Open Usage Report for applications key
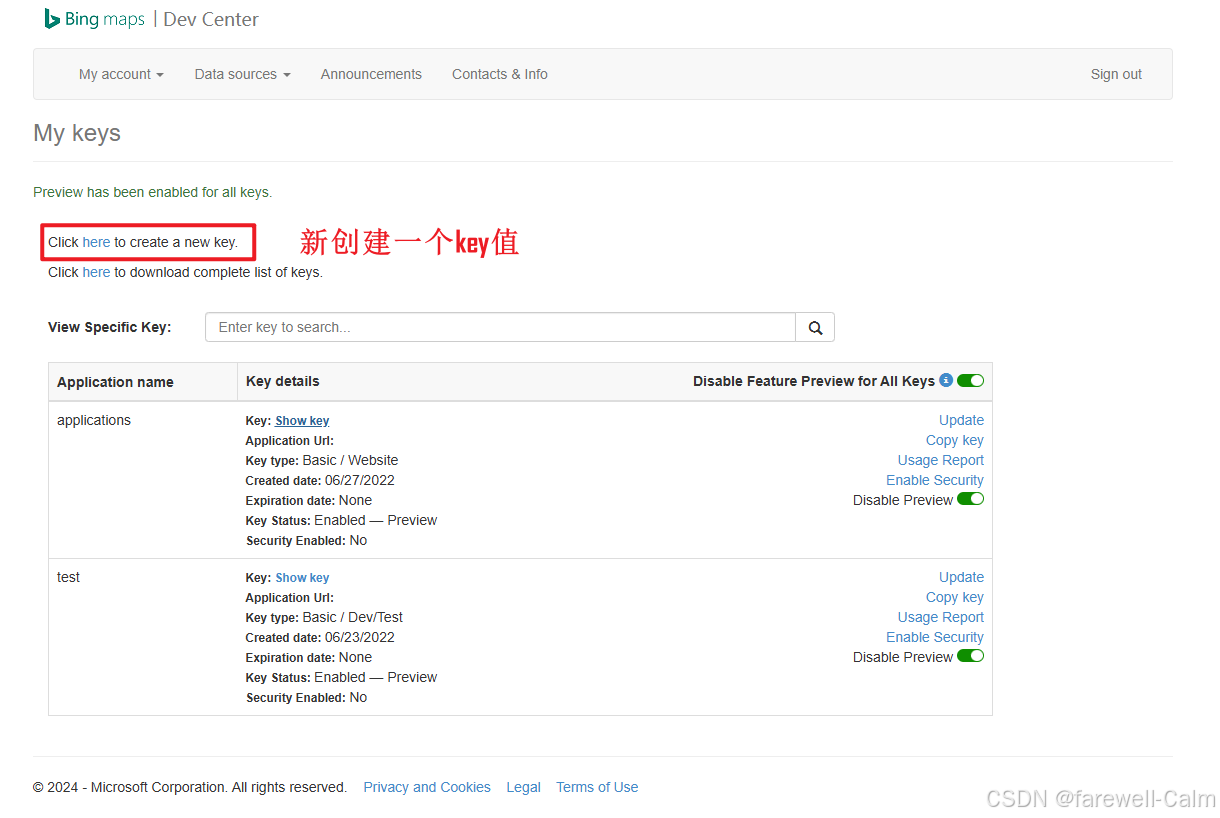This screenshot has height=818, width=1220. 941,460
